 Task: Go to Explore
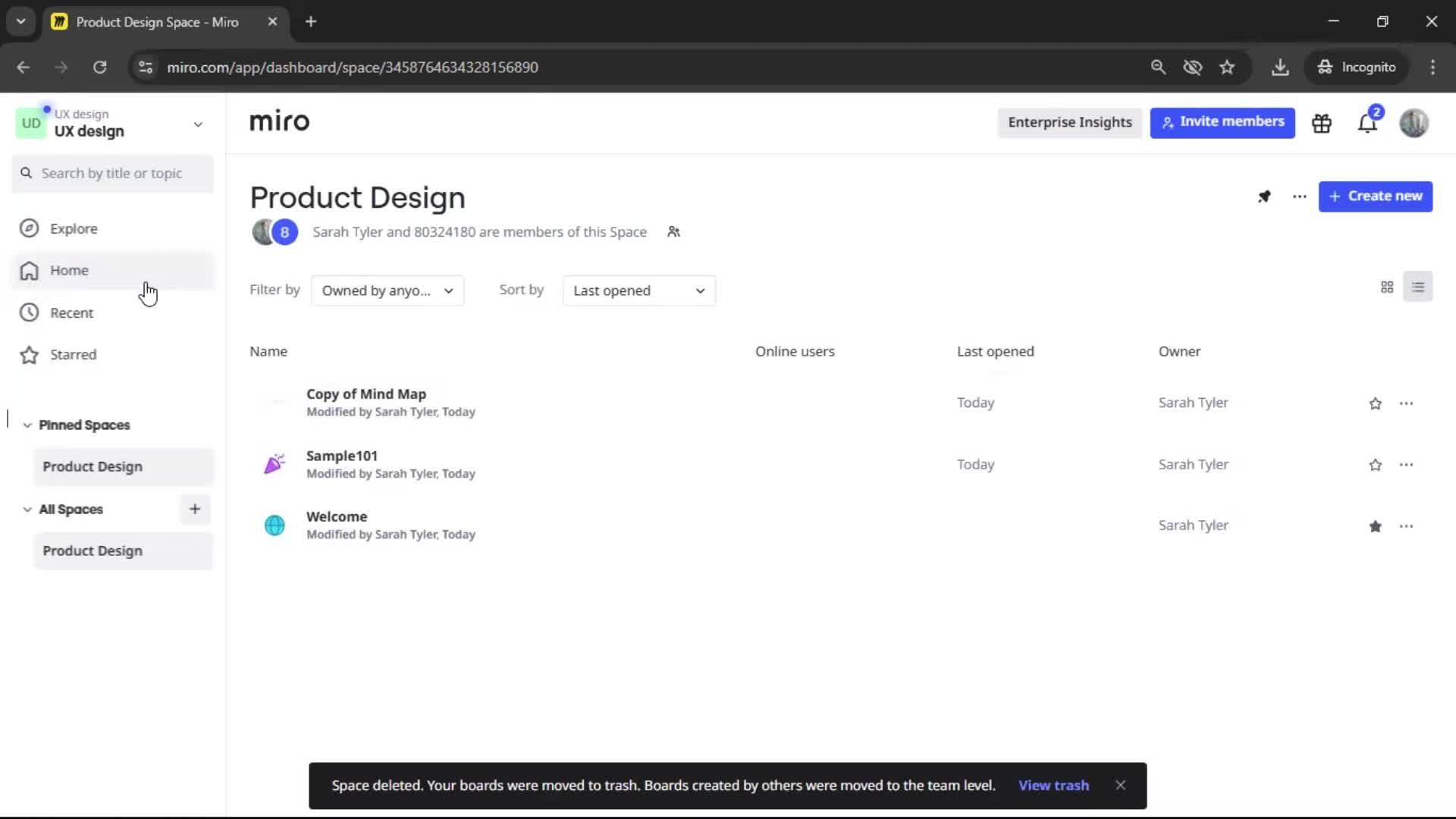click(114, 228)
